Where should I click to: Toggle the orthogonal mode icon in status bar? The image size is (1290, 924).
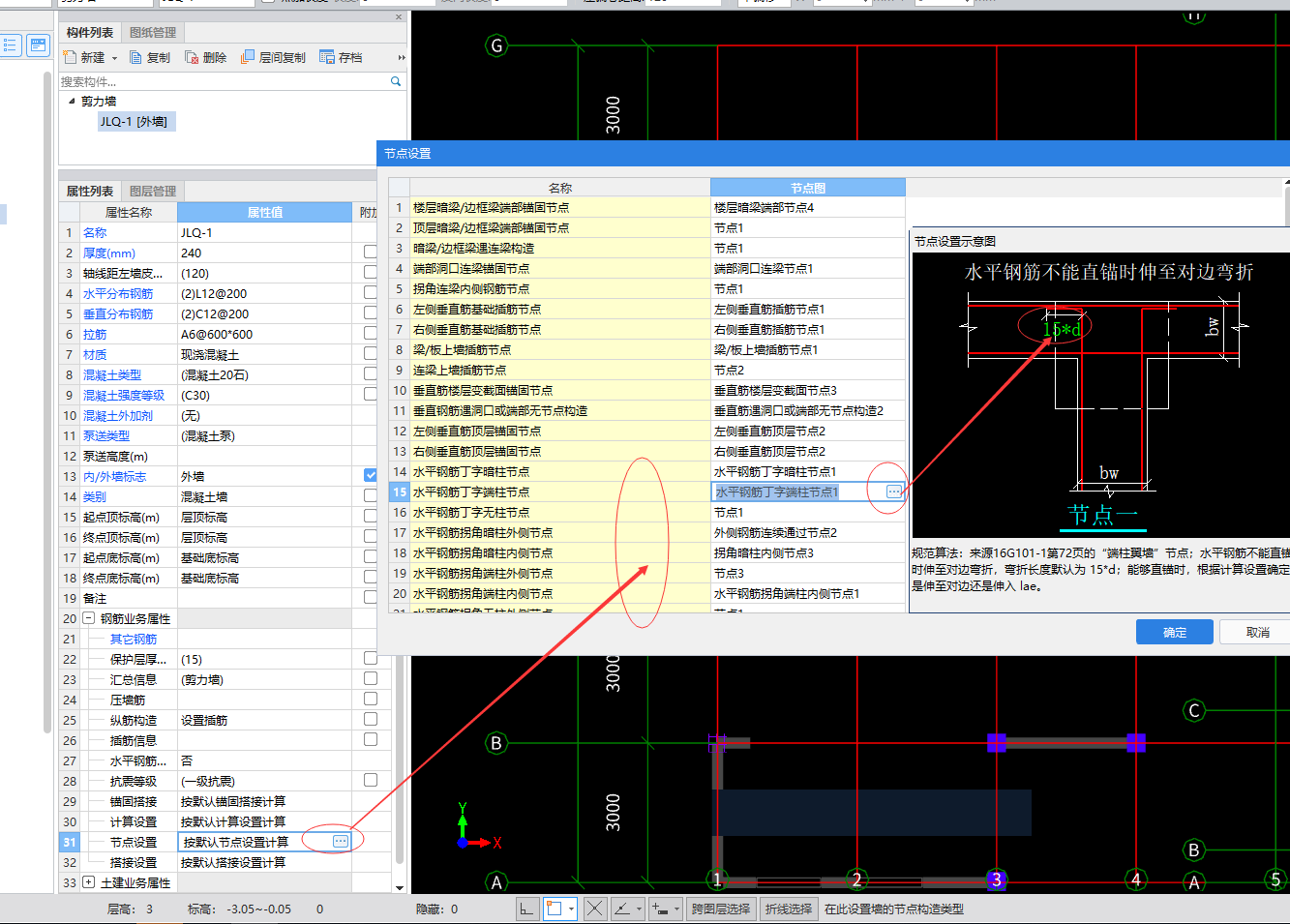tap(526, 909)
